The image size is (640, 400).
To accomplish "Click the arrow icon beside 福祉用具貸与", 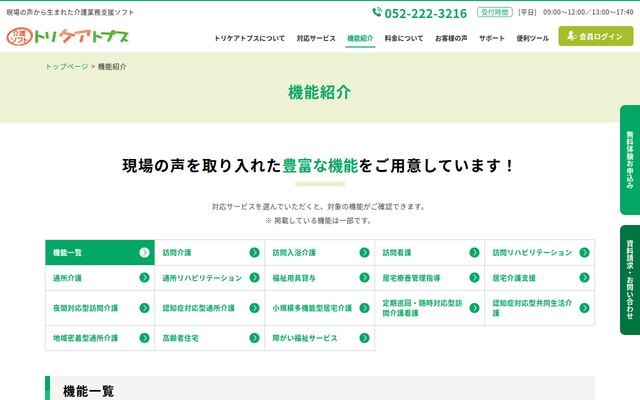I will 364,278.
